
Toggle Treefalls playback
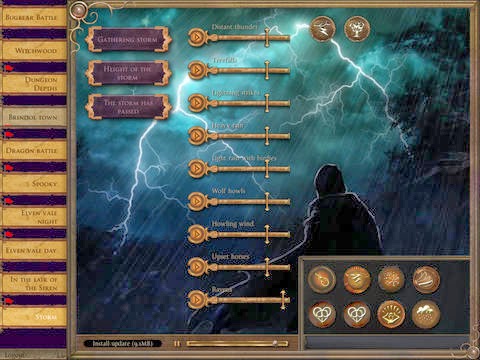pyautogui.click(x=197, y=70)
